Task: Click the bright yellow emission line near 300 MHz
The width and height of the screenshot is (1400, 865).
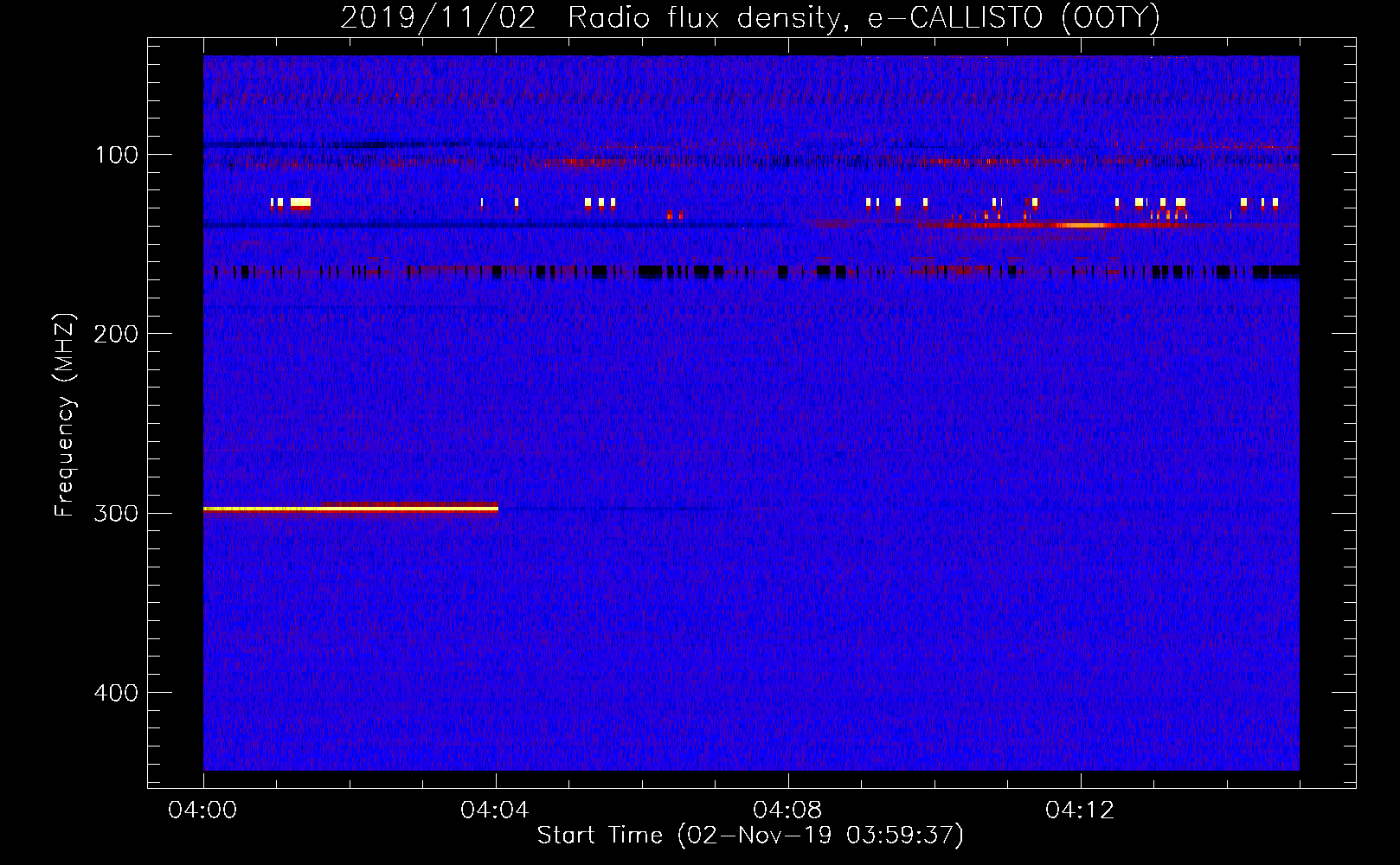Action: coord(350,509)
